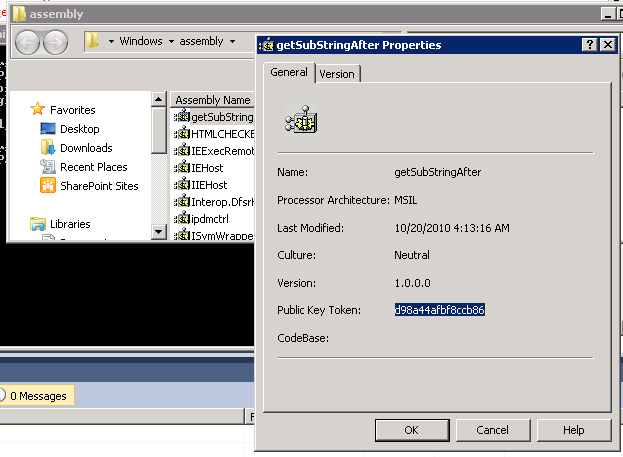The width and height of the screenshot is (623, 457).
Task: Click the large assembly icon in Properties dialog
Action: (301, 120)
